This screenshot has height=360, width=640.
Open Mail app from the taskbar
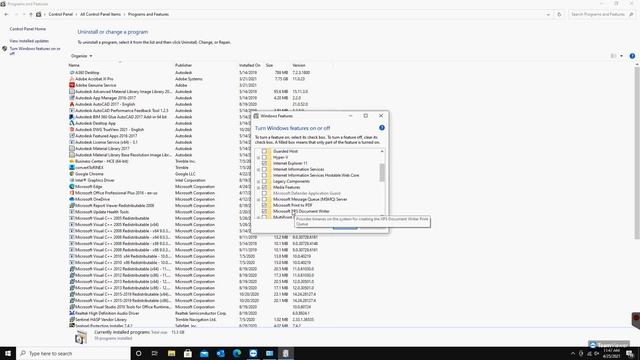coord(204,353)
